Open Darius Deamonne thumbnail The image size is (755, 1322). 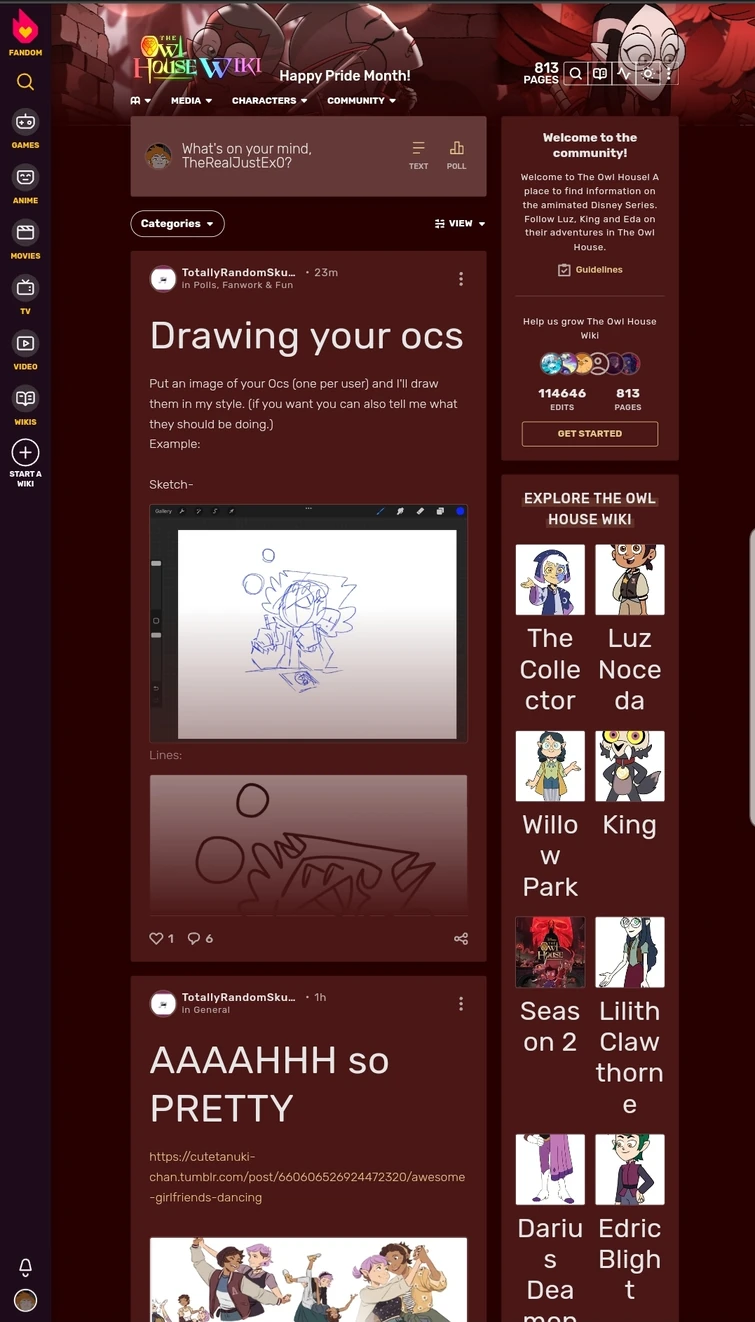[x=550, y=1170]
